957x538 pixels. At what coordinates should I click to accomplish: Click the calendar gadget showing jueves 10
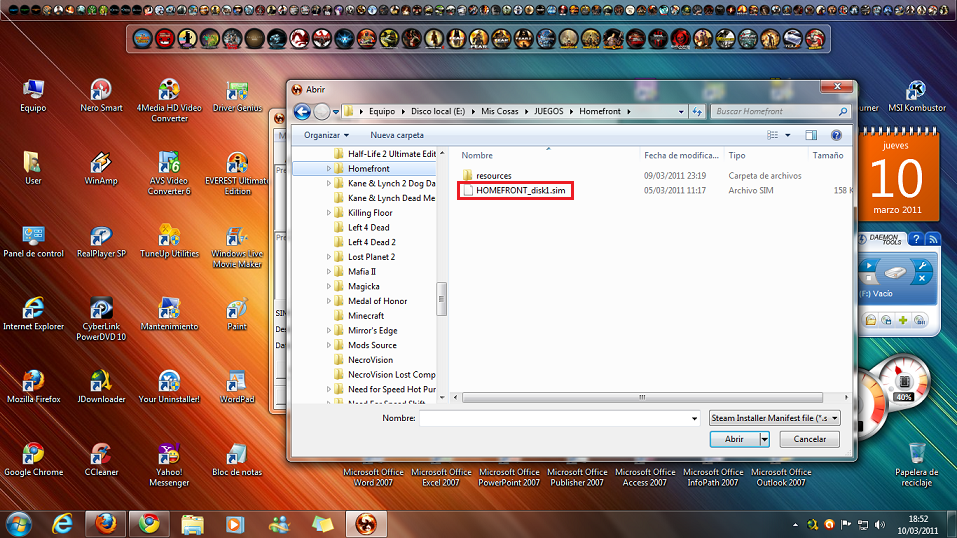(898, 175)
